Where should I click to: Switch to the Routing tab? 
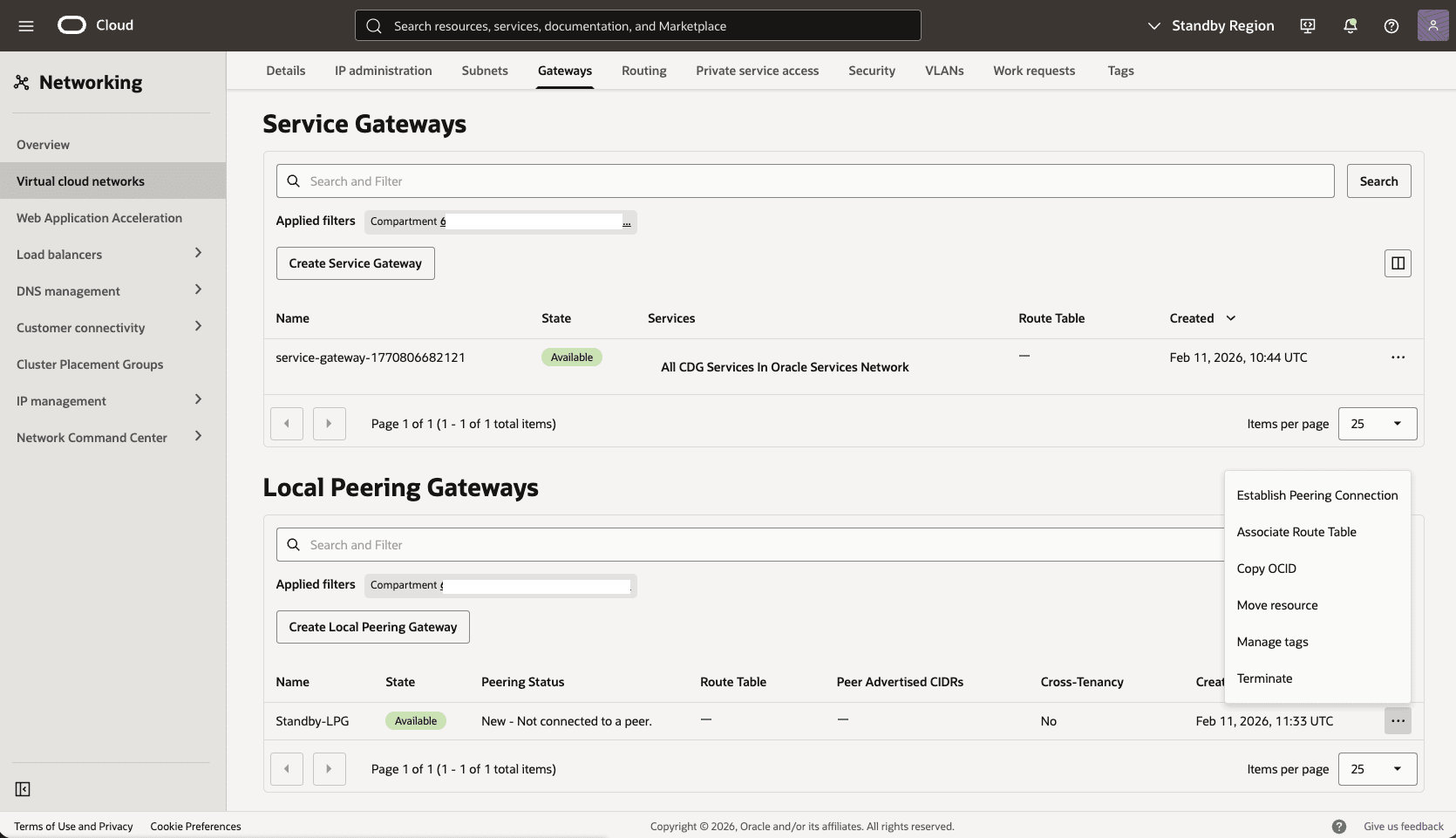pos(643,71)
